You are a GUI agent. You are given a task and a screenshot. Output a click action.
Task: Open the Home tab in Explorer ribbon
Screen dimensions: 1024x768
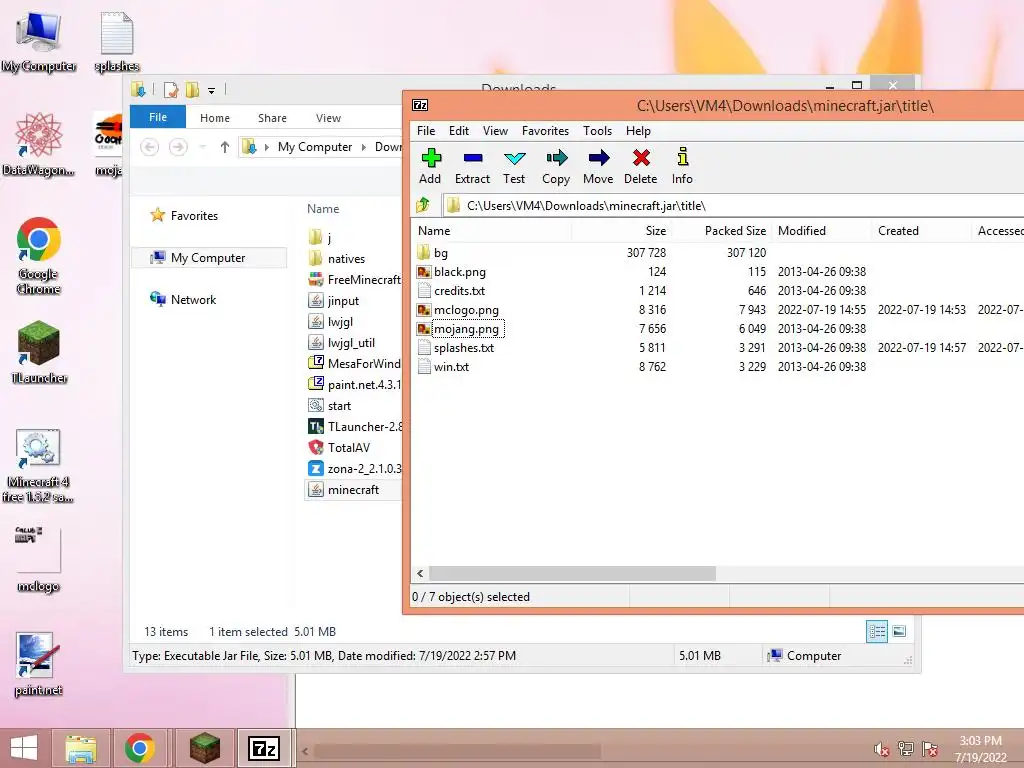point(215,118)
